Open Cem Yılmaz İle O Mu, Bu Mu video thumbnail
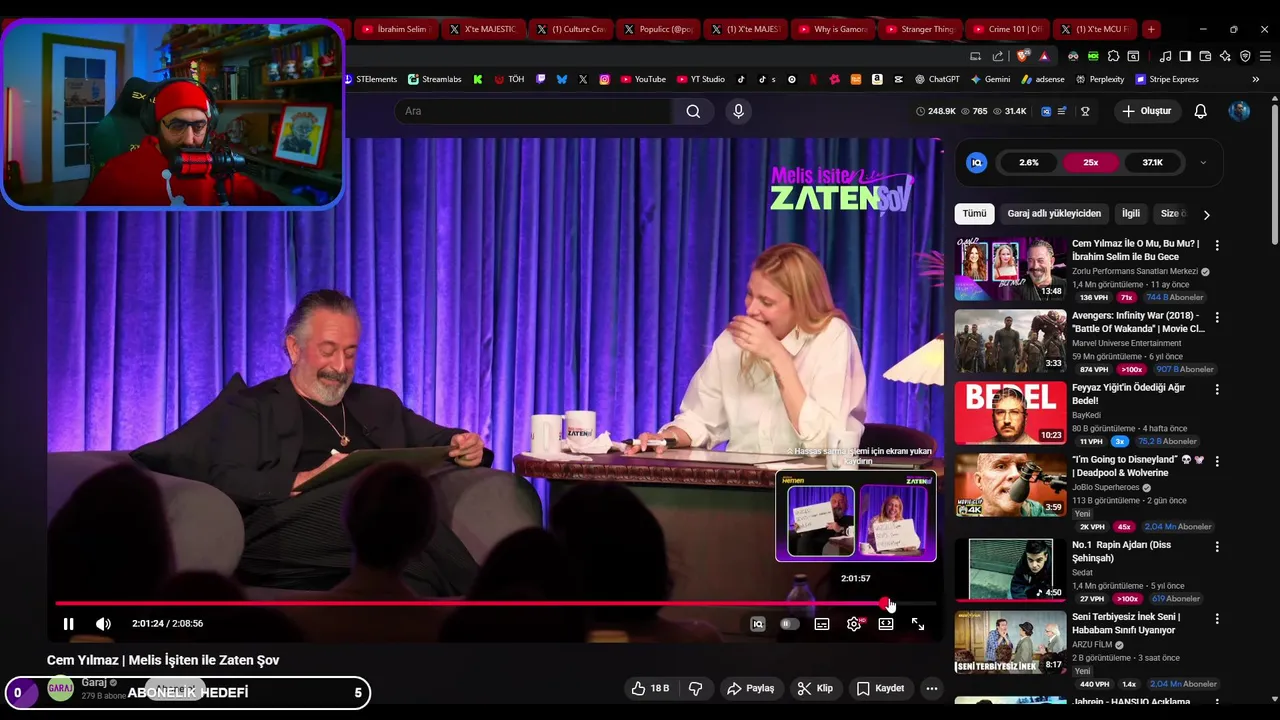This screenshot has width=1280, height=720. coord(1010,268)
